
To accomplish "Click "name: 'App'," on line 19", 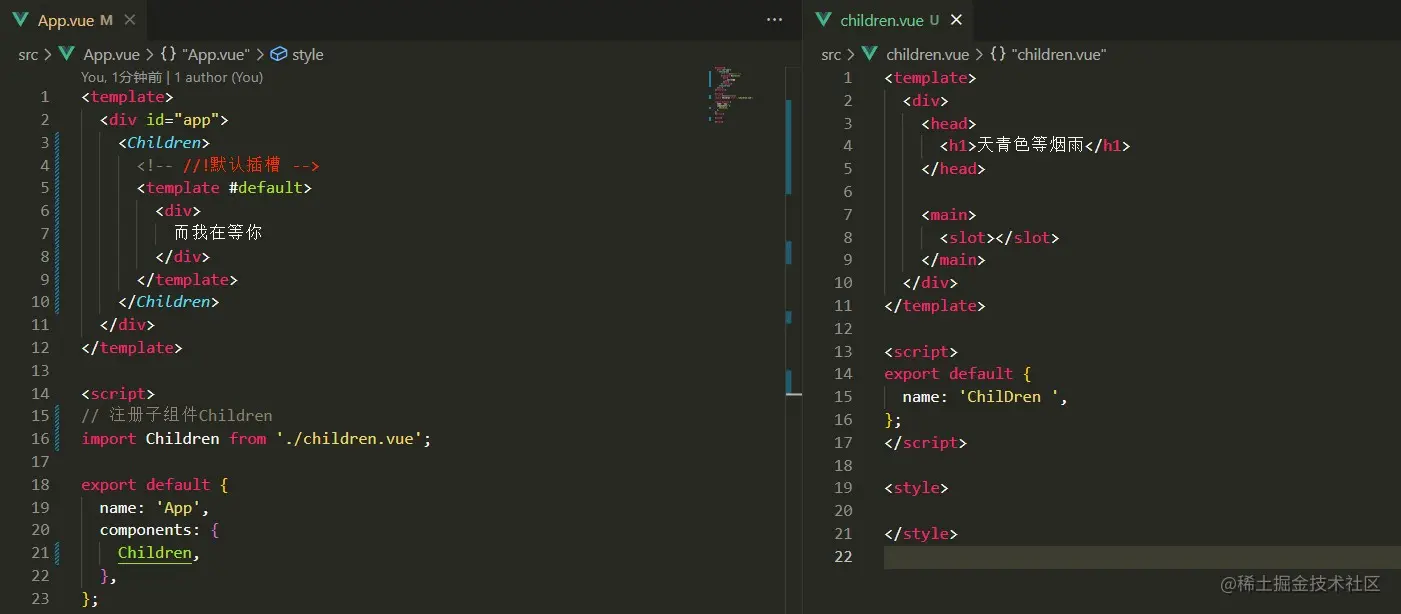I will (x=155, y=508).
